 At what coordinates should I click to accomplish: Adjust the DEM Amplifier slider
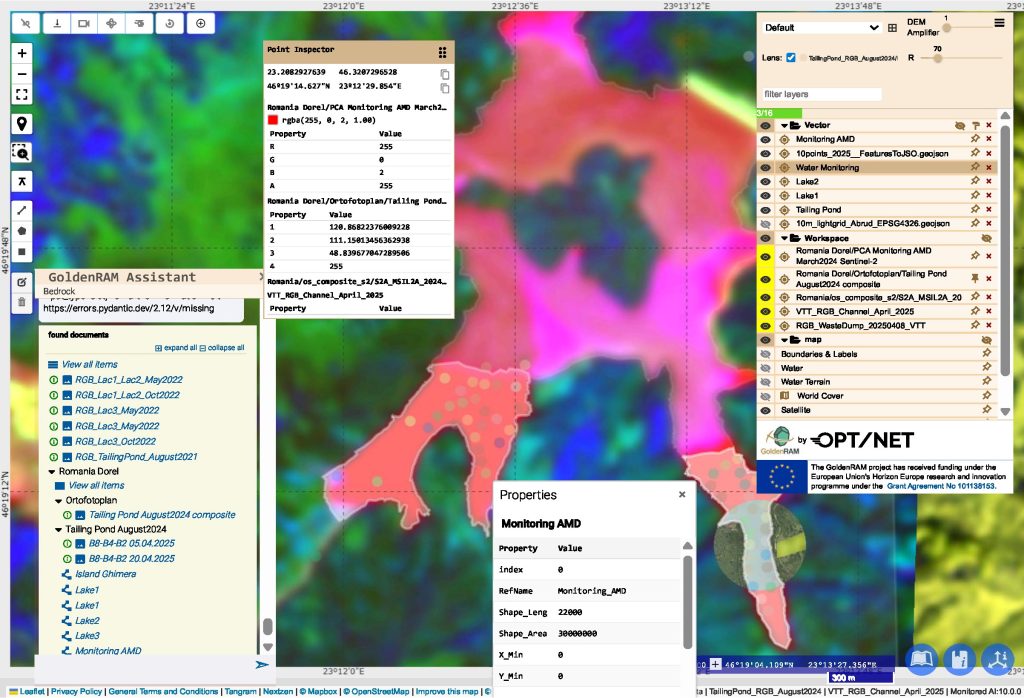click(946, 28)
